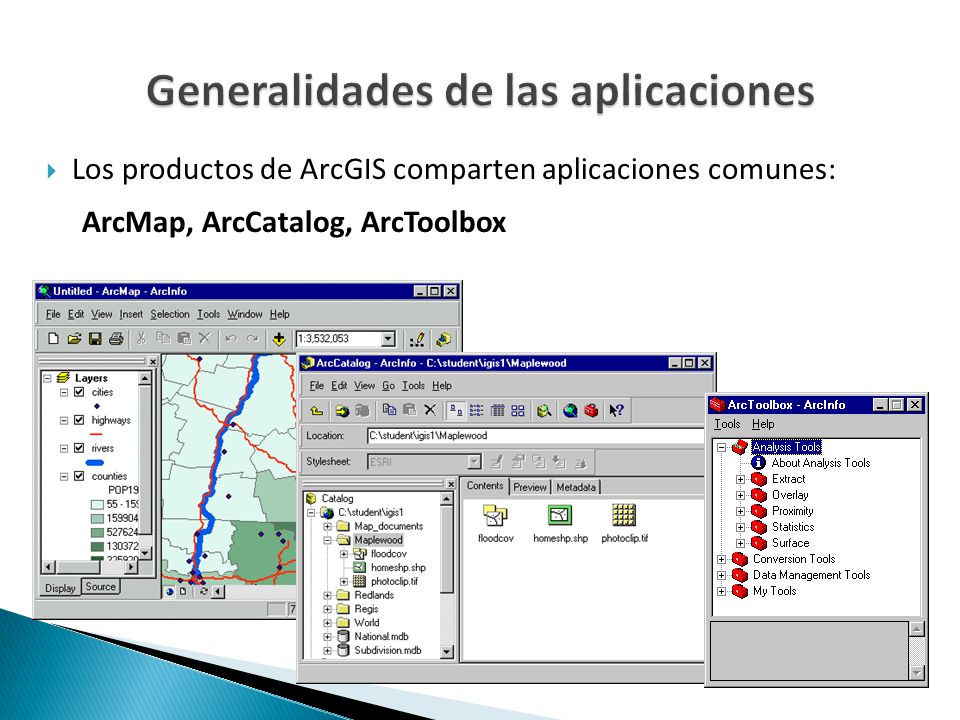Click Save disk icon in ArcMap toolbar
Screen dimensions: 960x720
click(95, 339)
